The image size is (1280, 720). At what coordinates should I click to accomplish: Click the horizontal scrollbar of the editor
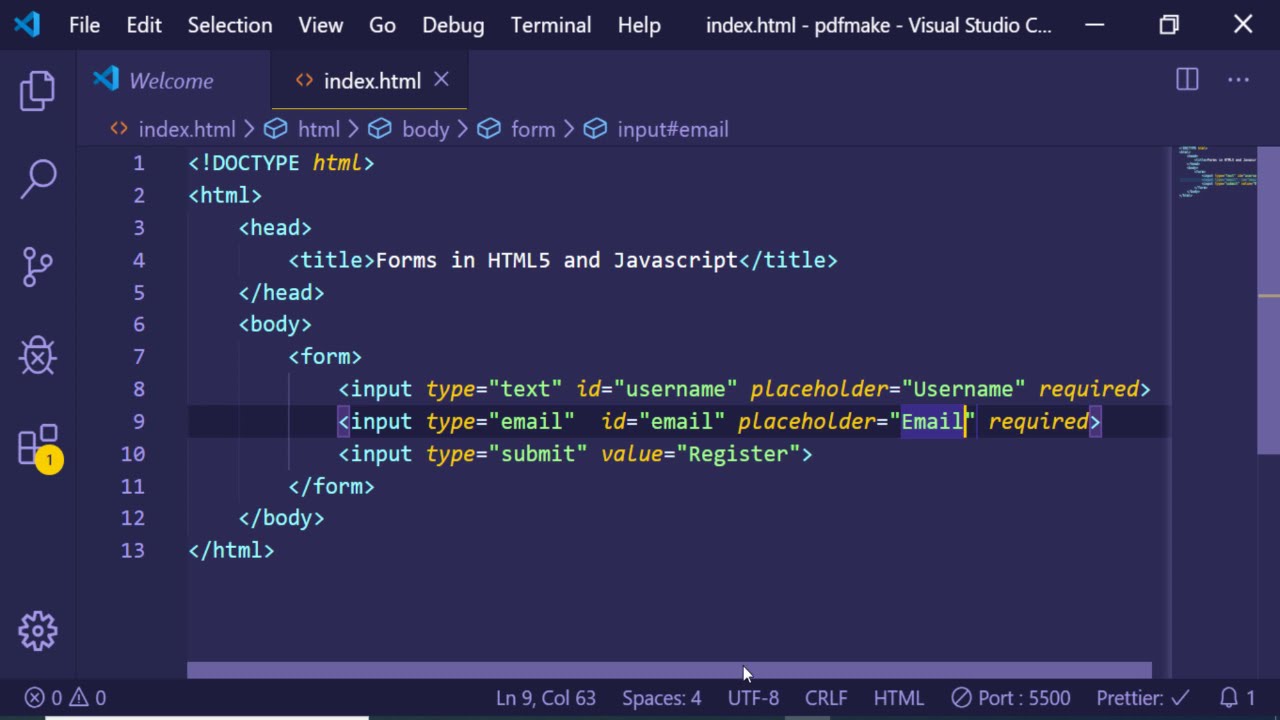669,670
